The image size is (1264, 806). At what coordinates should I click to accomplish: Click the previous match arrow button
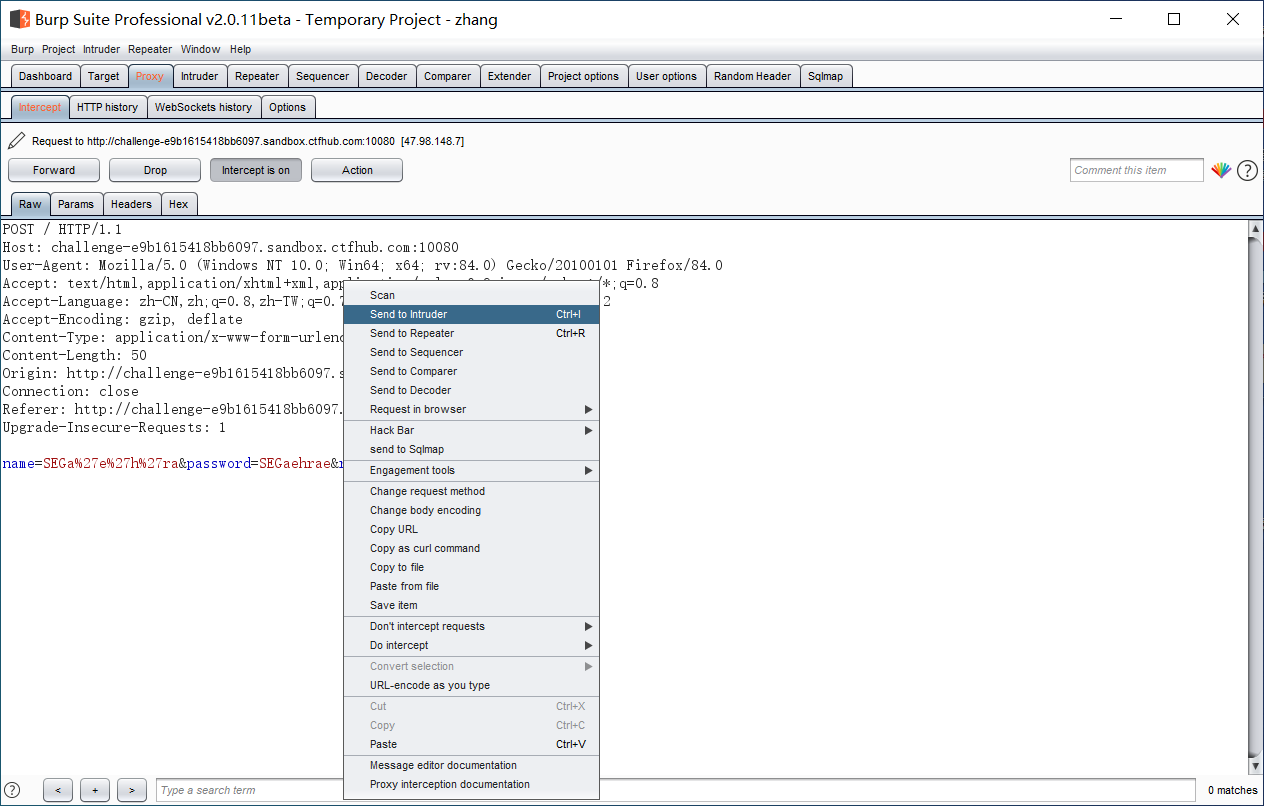click(x=58, y=790)
